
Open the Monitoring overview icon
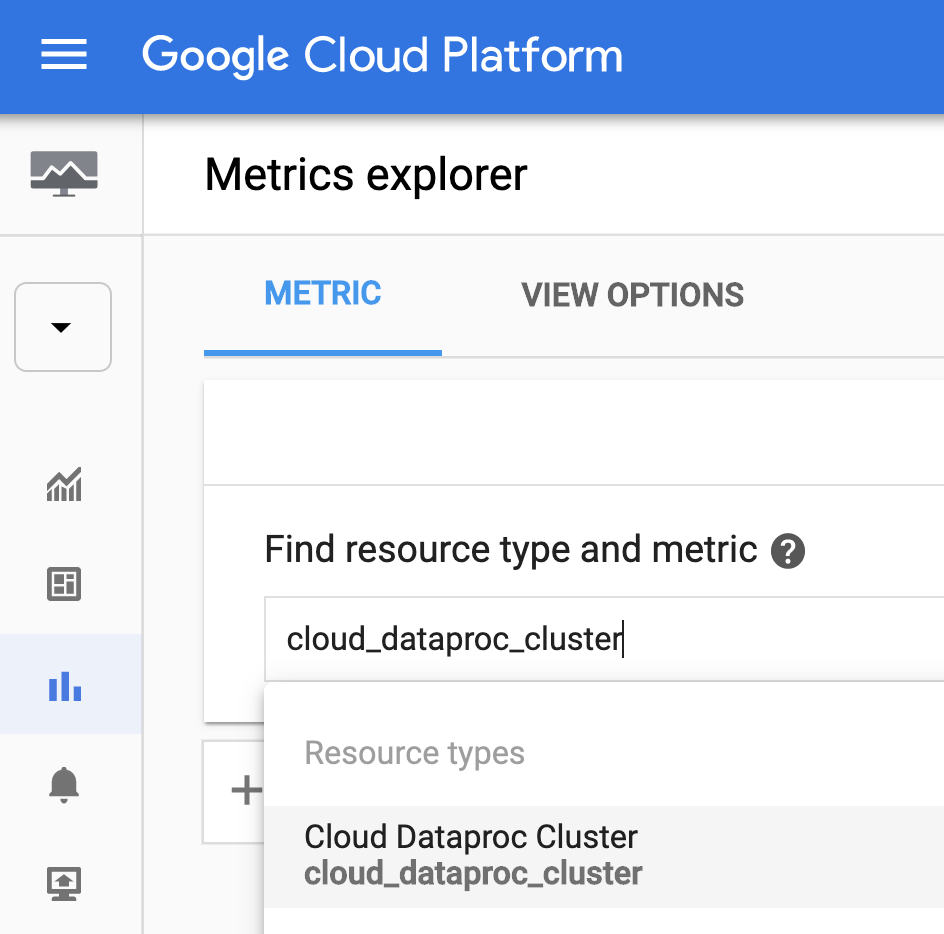coord(64,173)
